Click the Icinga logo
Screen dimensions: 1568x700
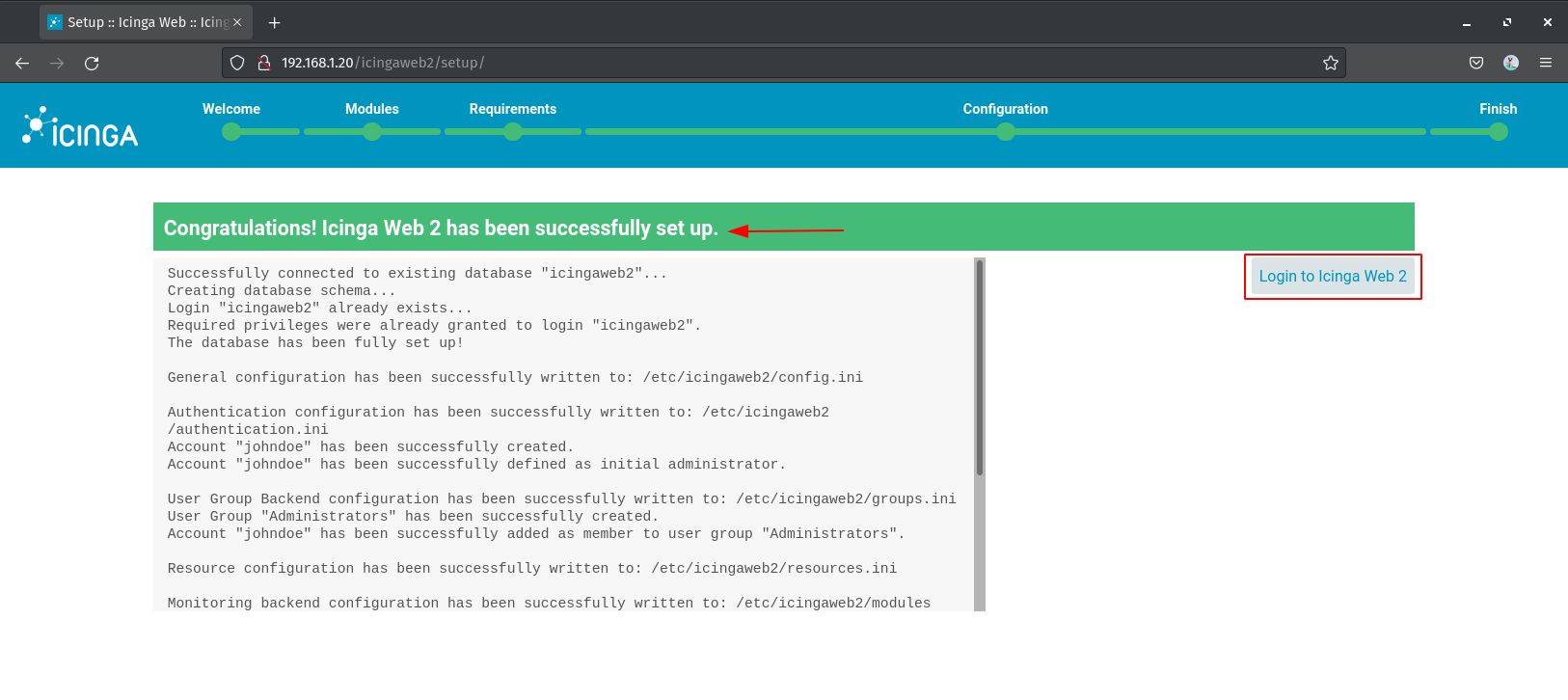pyautogui.click(x=80, y=126)
